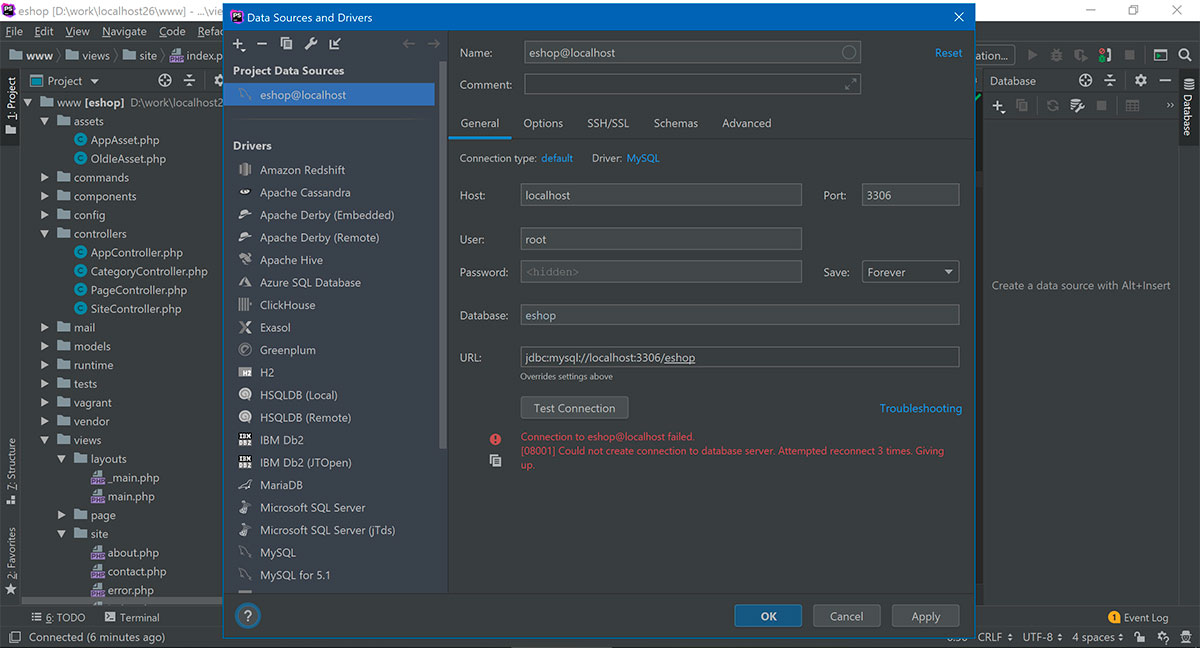Open Database panel gear settings
This screenshot has height=648, width=1200.
pos(1141,80)
